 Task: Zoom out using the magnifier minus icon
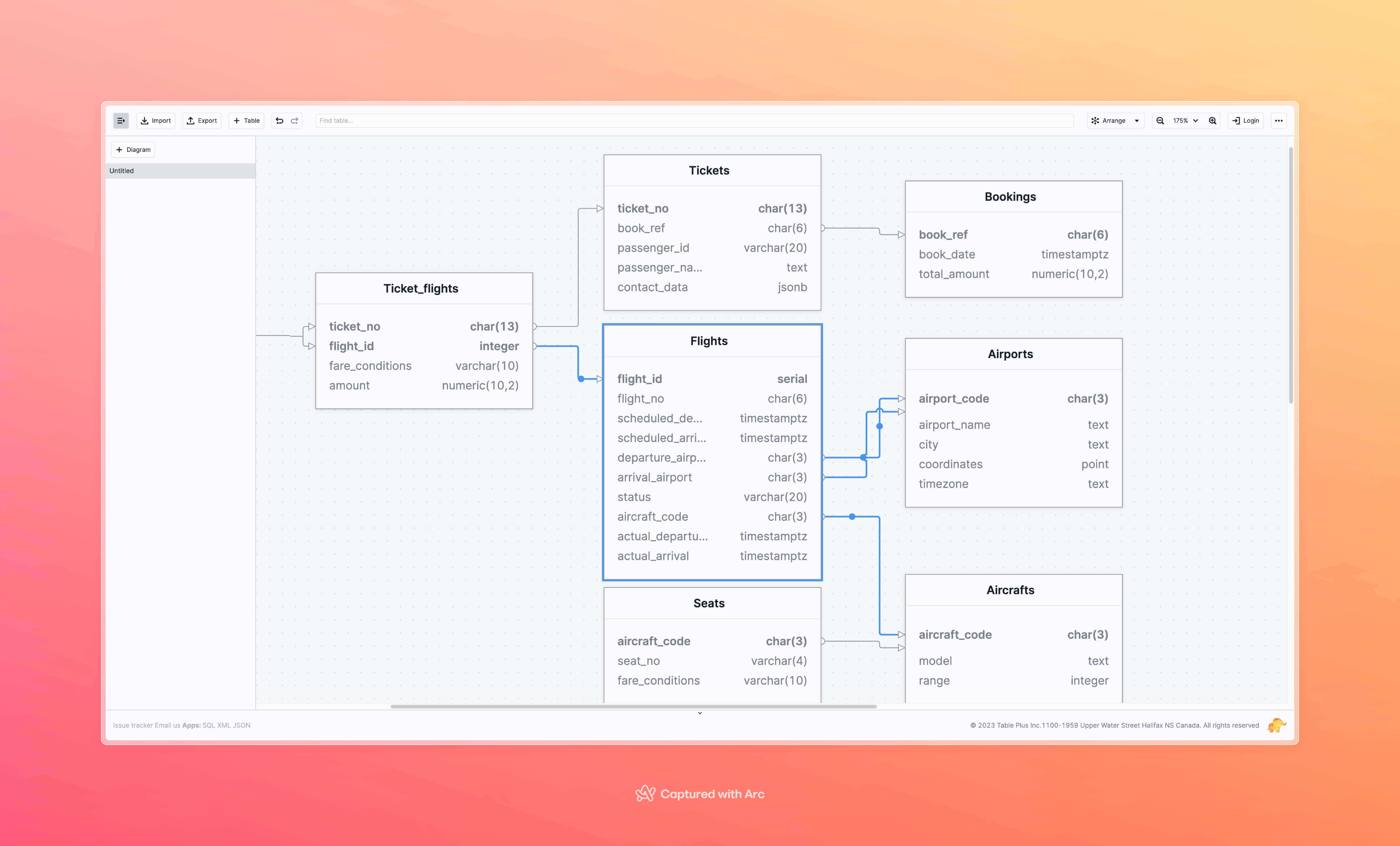(x=1160, y=121)
